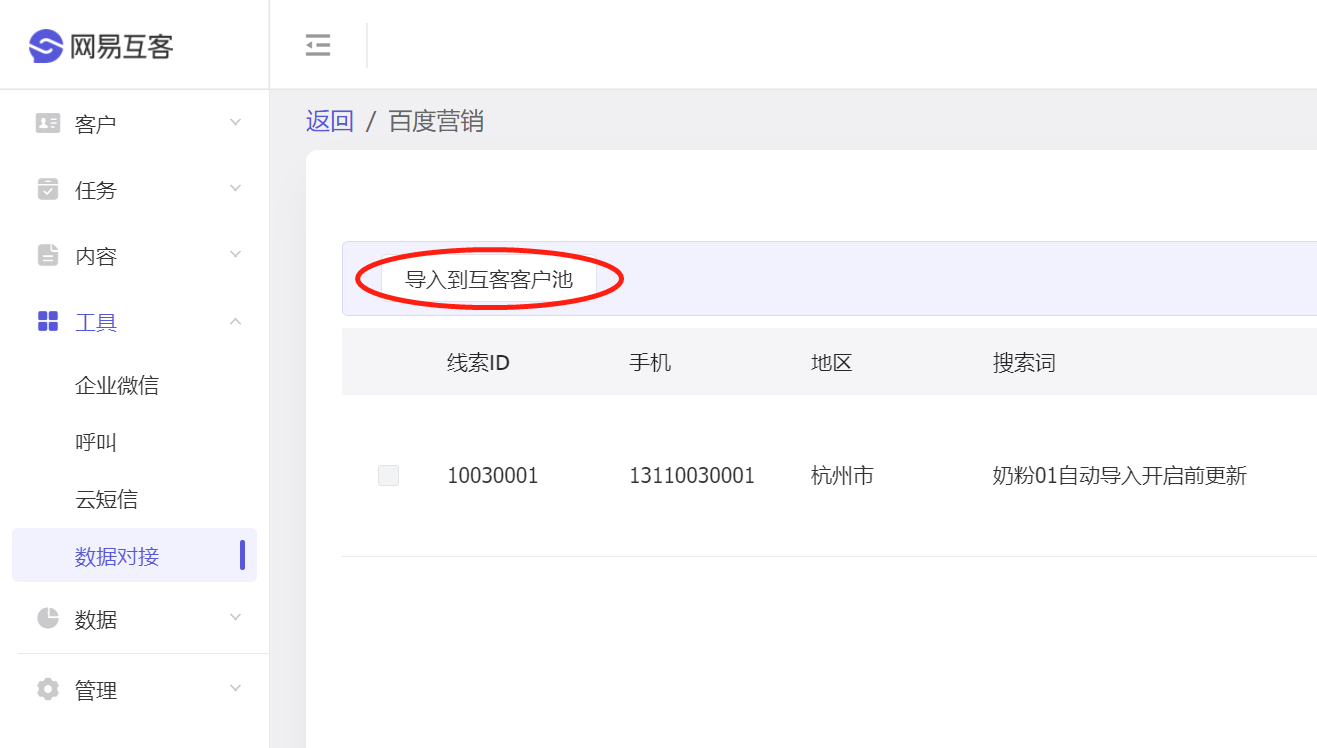Click the 线索ID column header

pyautogui.click(x=478, y=362)
